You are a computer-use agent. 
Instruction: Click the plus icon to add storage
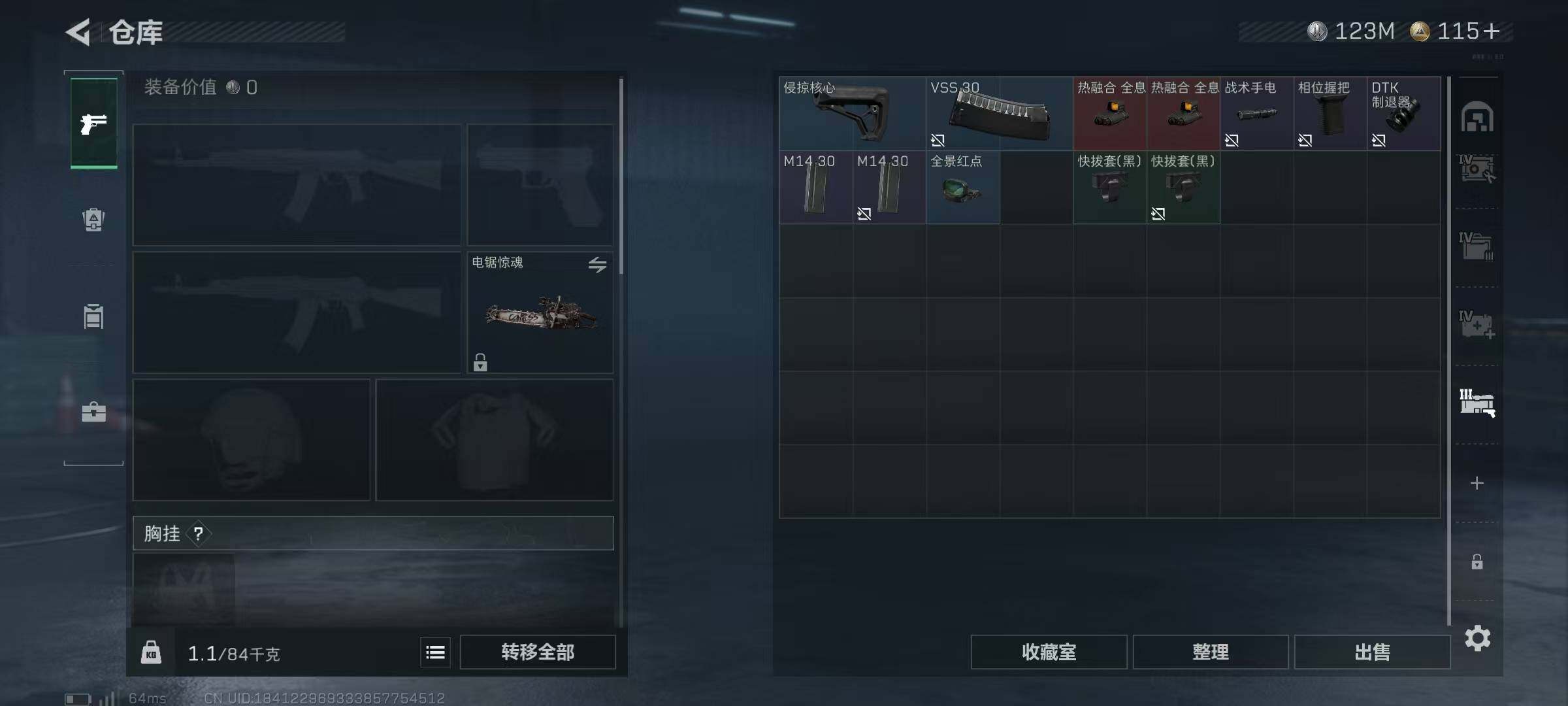[x=1477, y=483]
